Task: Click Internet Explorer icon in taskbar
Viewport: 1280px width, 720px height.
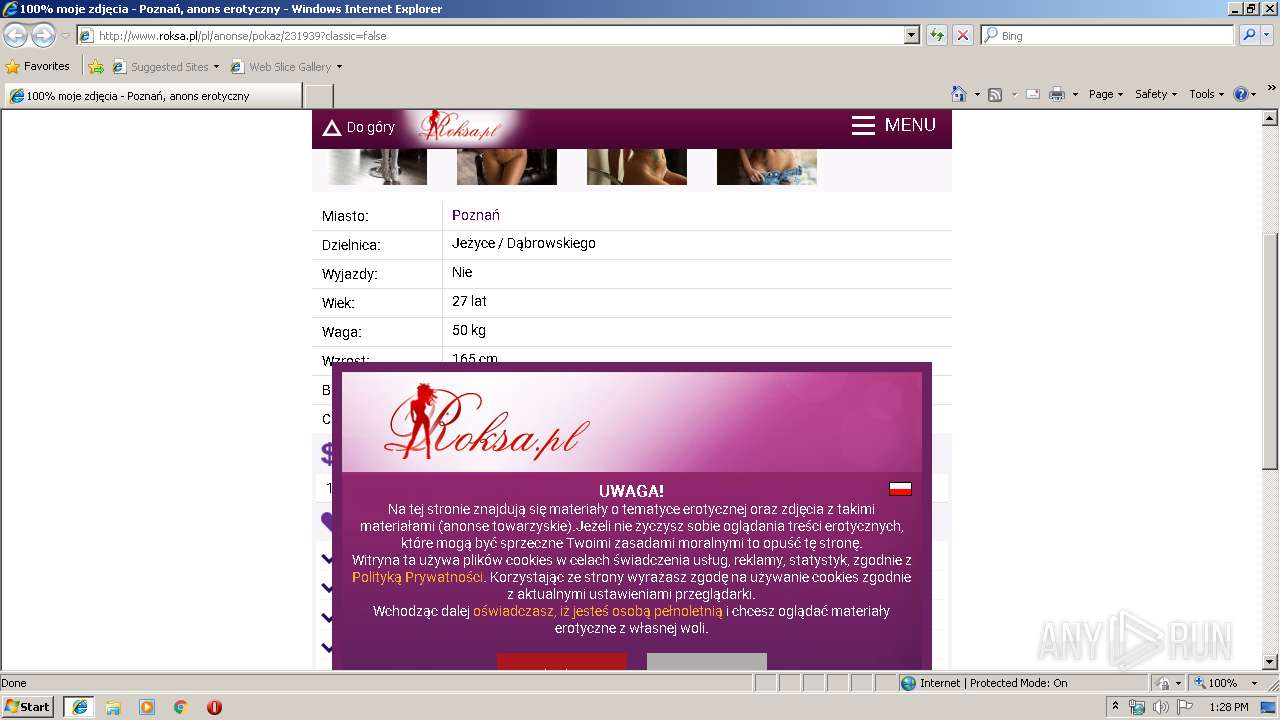Action: tap(79, 706)
